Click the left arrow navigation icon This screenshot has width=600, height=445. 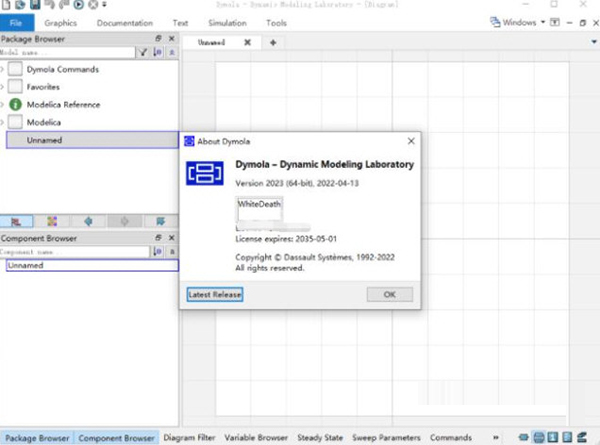(89, 221)
